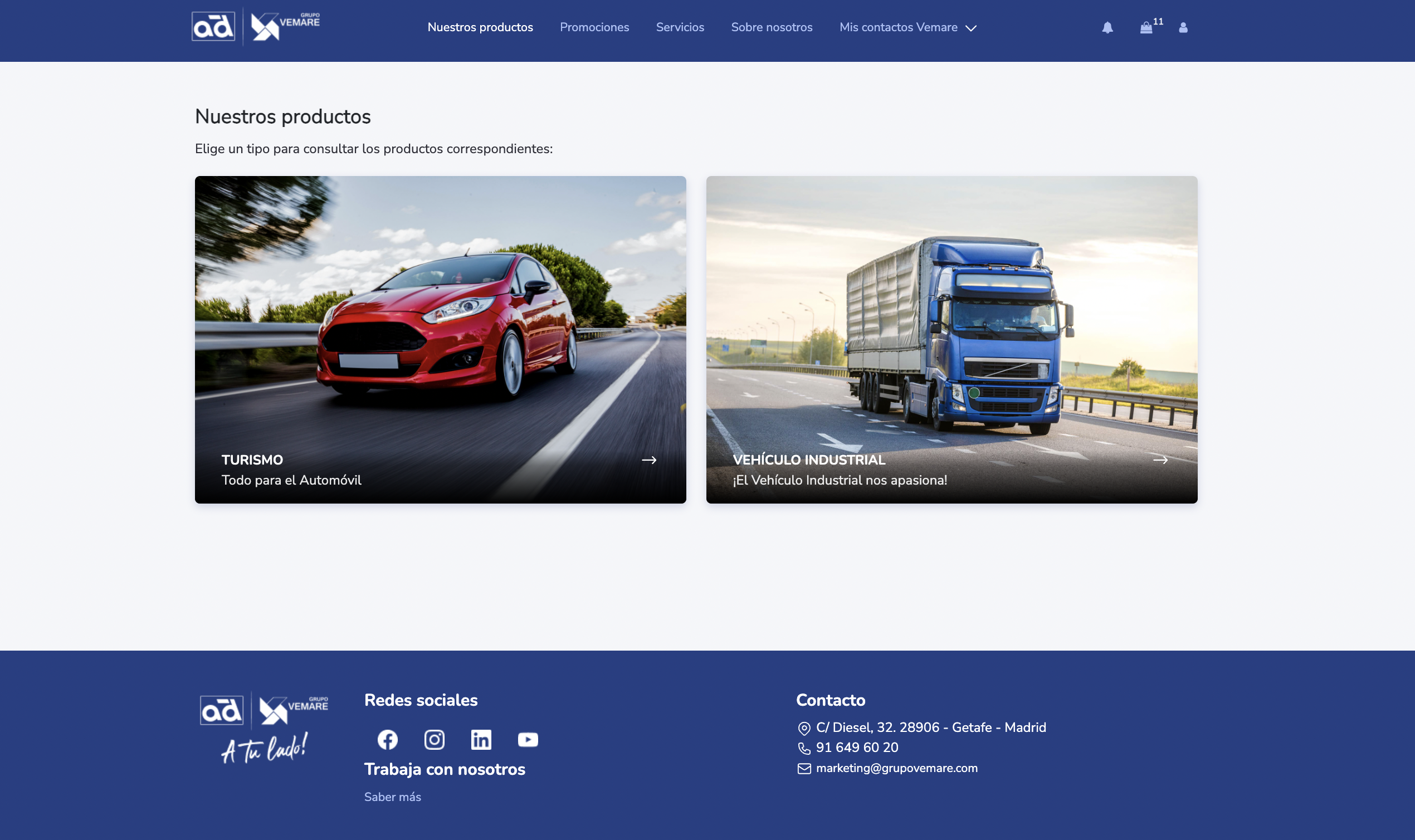This screenshot has height=840, width=1415.
Task: Open the Facebook social media icon
Action: 388,740
